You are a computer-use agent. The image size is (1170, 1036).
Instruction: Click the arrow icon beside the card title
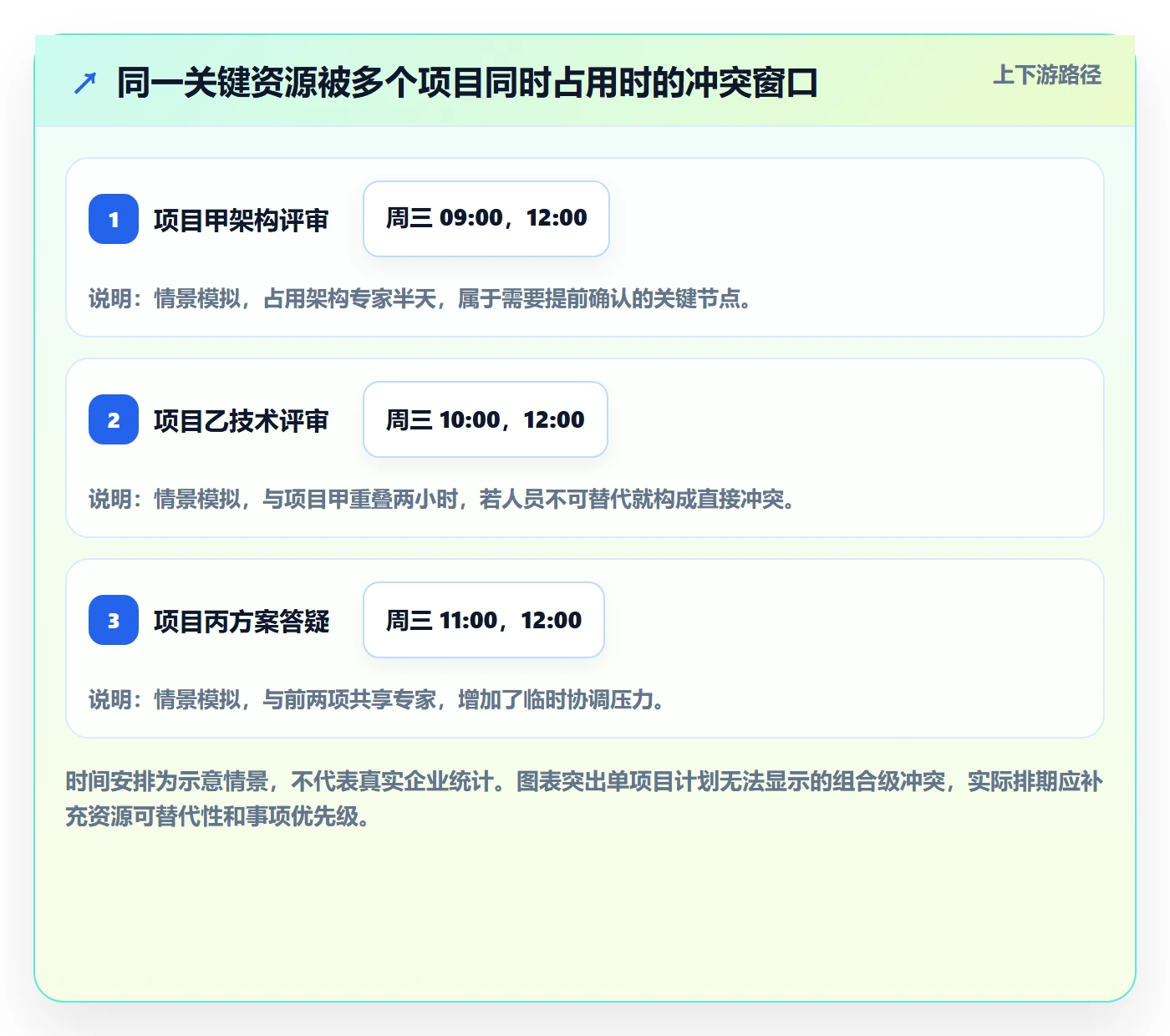click(x=85, y=83)
